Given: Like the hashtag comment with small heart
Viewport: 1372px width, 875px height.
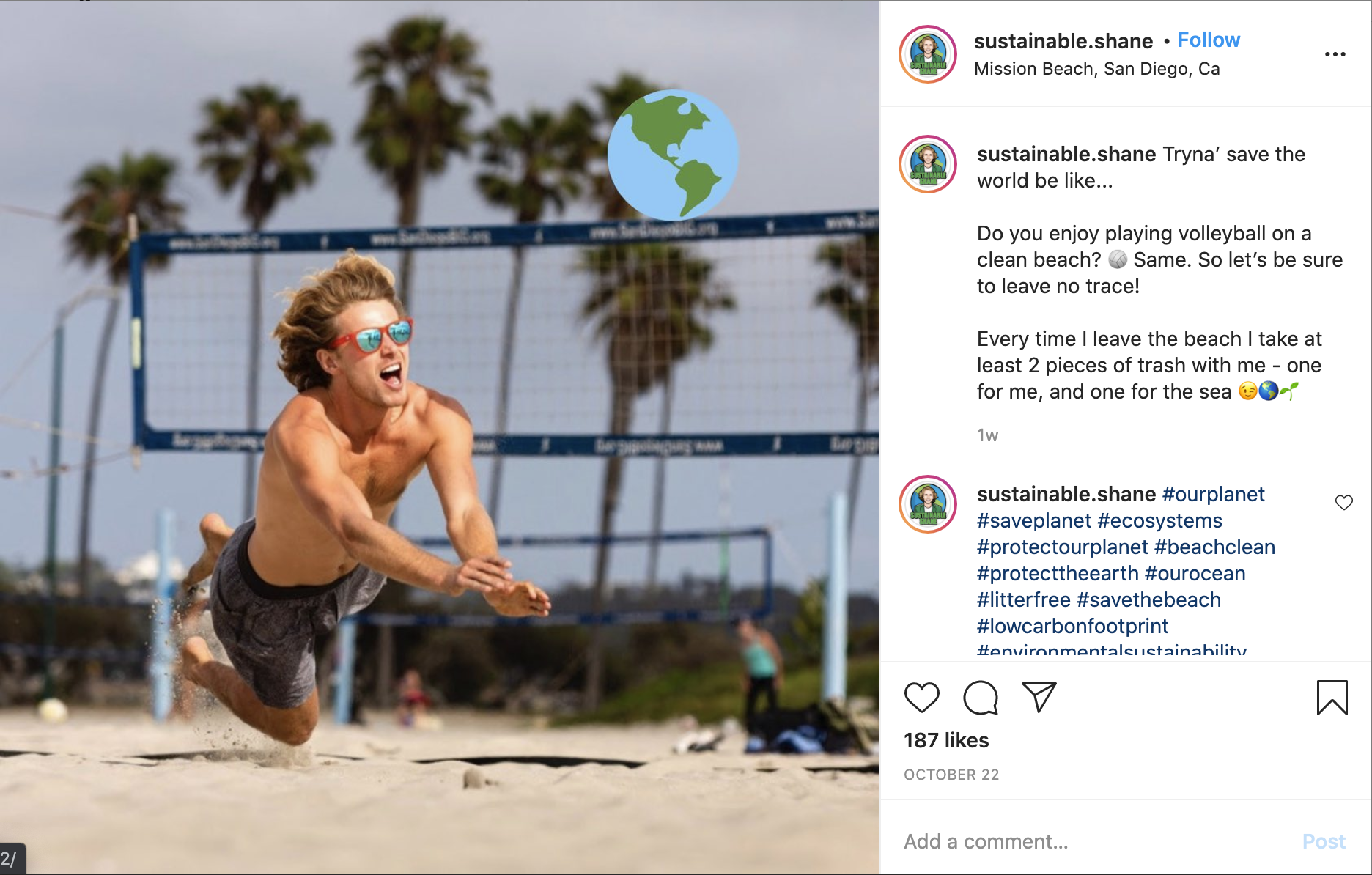Looking at the screenshot, I should point(1344,503).
